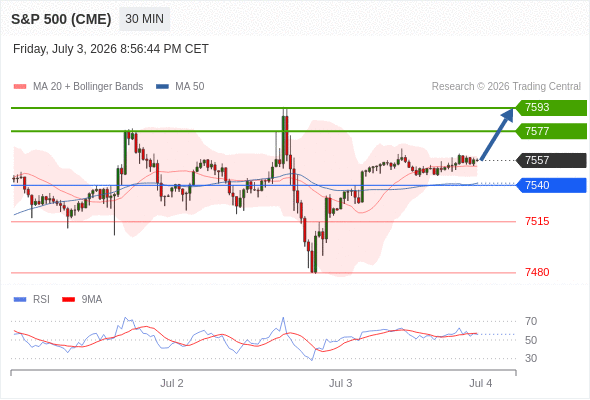Click the S&P 500 (CME) title
This screenshot has height=400, width=590.
(61, 19)
